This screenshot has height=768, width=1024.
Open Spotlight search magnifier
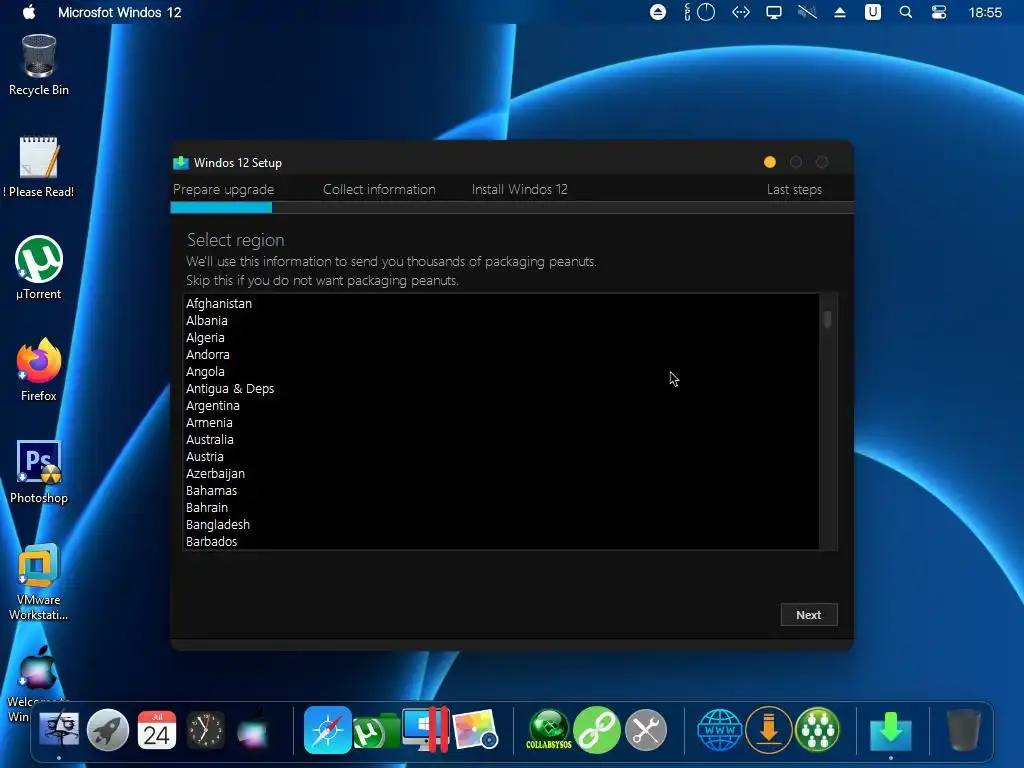pyautogui.click(x=906, y=12)
